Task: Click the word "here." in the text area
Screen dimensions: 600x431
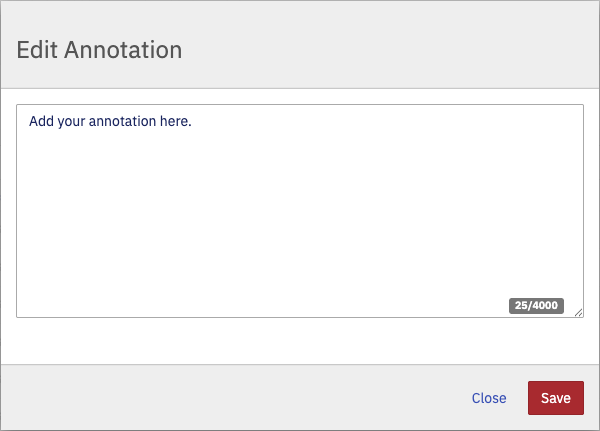Action: pyautogui.click(x=176, y=122)
